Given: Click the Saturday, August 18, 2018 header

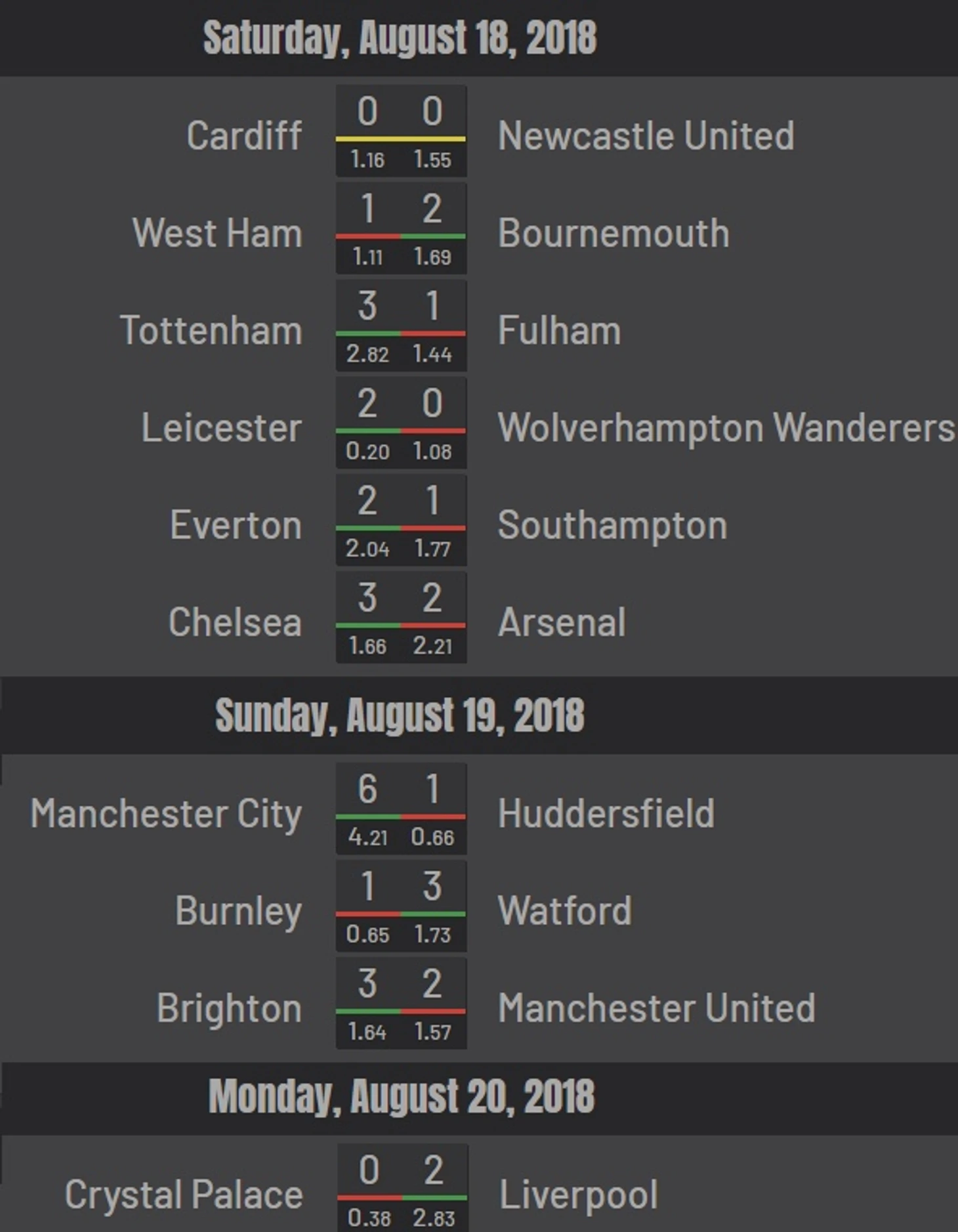Looking at the screenshot, I should tap(400, 38).
